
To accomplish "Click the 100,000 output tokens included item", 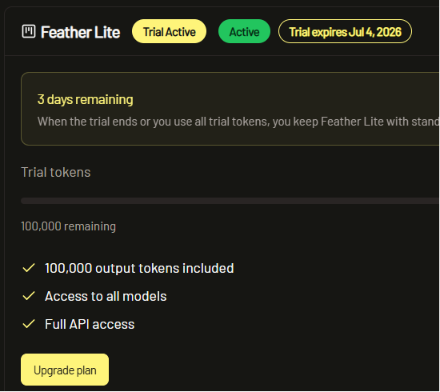I will pyautogui.click(x=139, y=268).
